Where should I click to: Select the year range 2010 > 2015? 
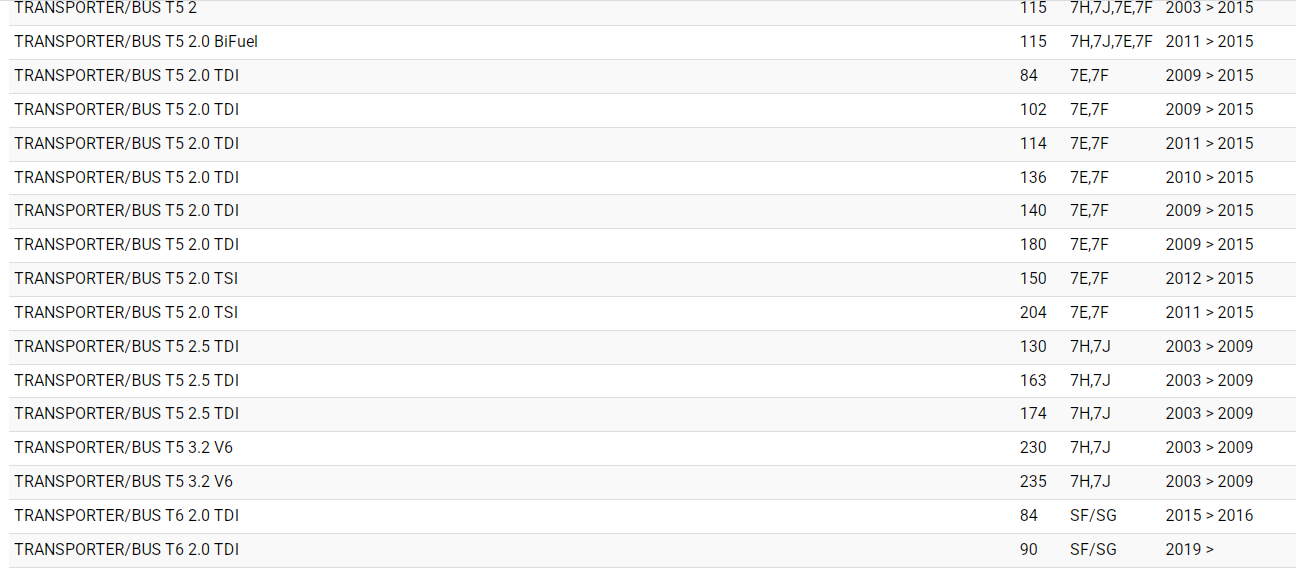point(1208,178)
